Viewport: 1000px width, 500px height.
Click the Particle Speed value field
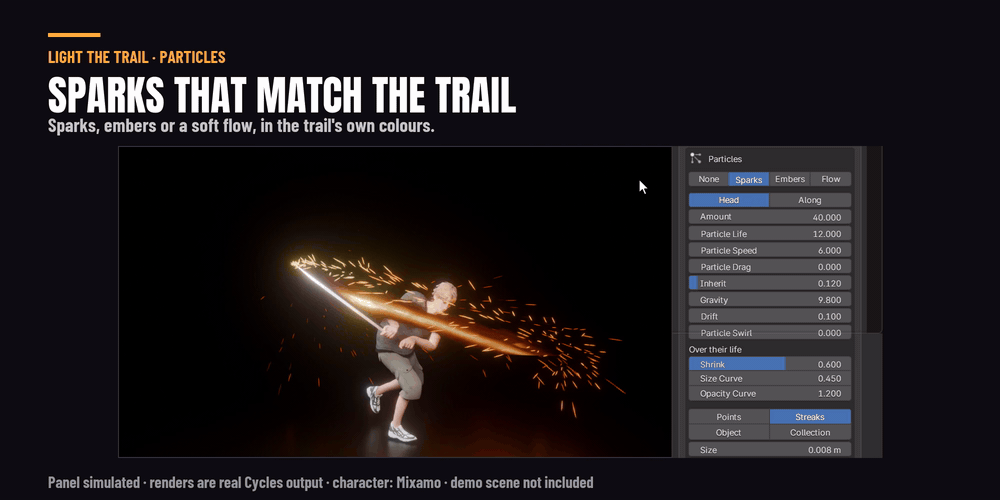[770, 250]
